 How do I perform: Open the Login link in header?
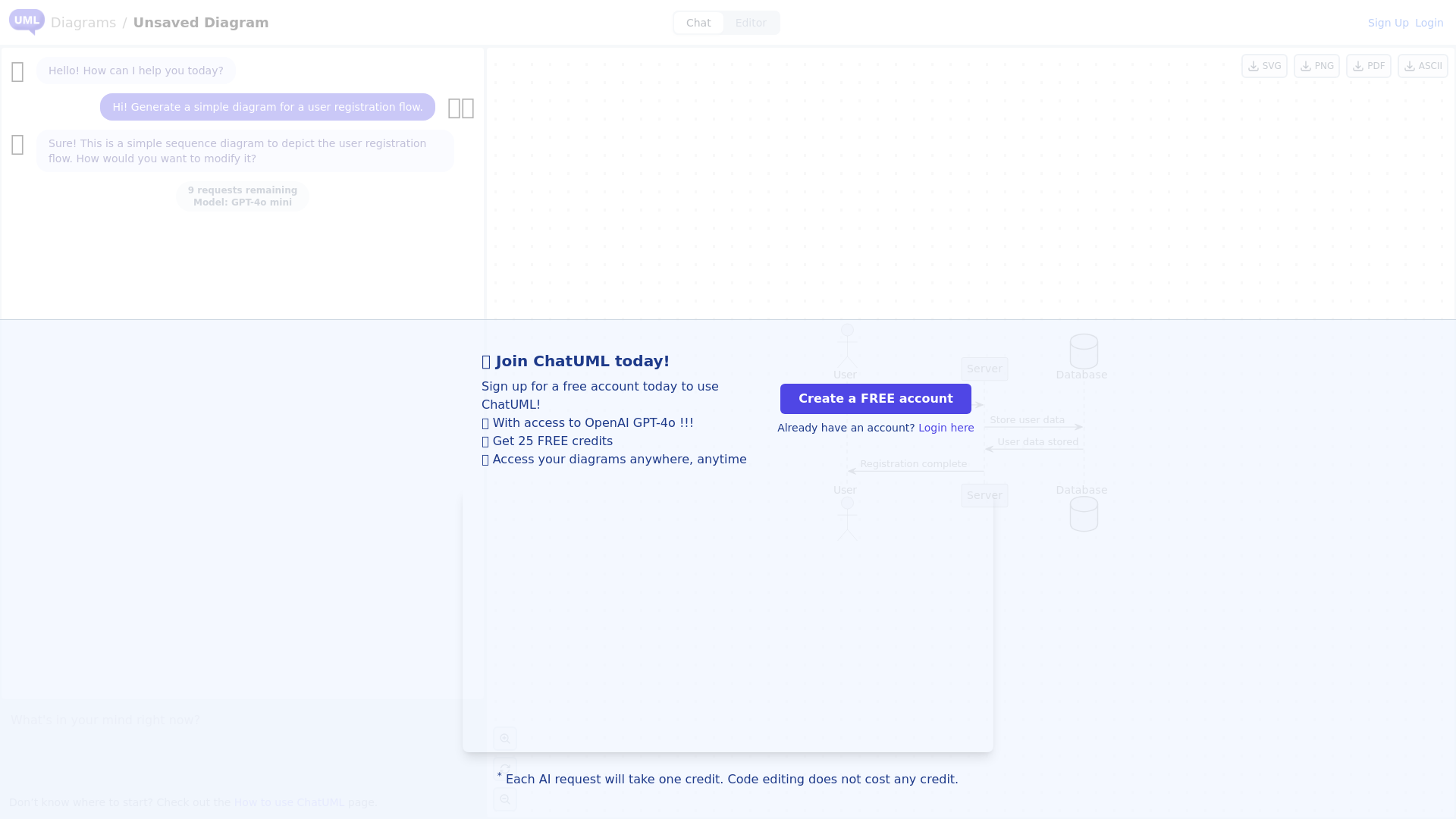[1429, 23]
